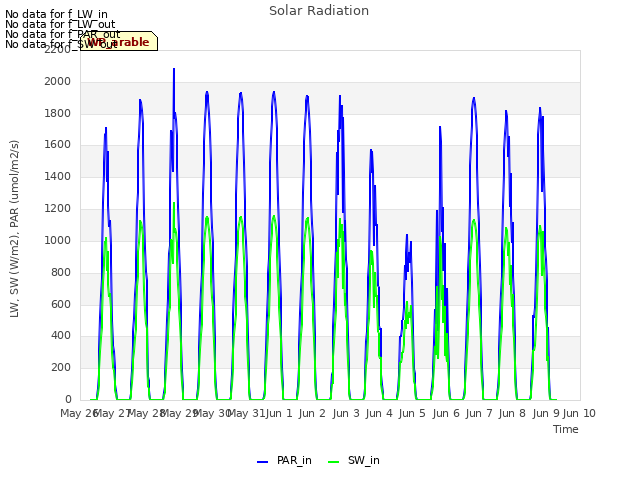The image size is (640, 480).
Task: Click the blue PAR_in legend color marker
Action: (x=262, y=462)
